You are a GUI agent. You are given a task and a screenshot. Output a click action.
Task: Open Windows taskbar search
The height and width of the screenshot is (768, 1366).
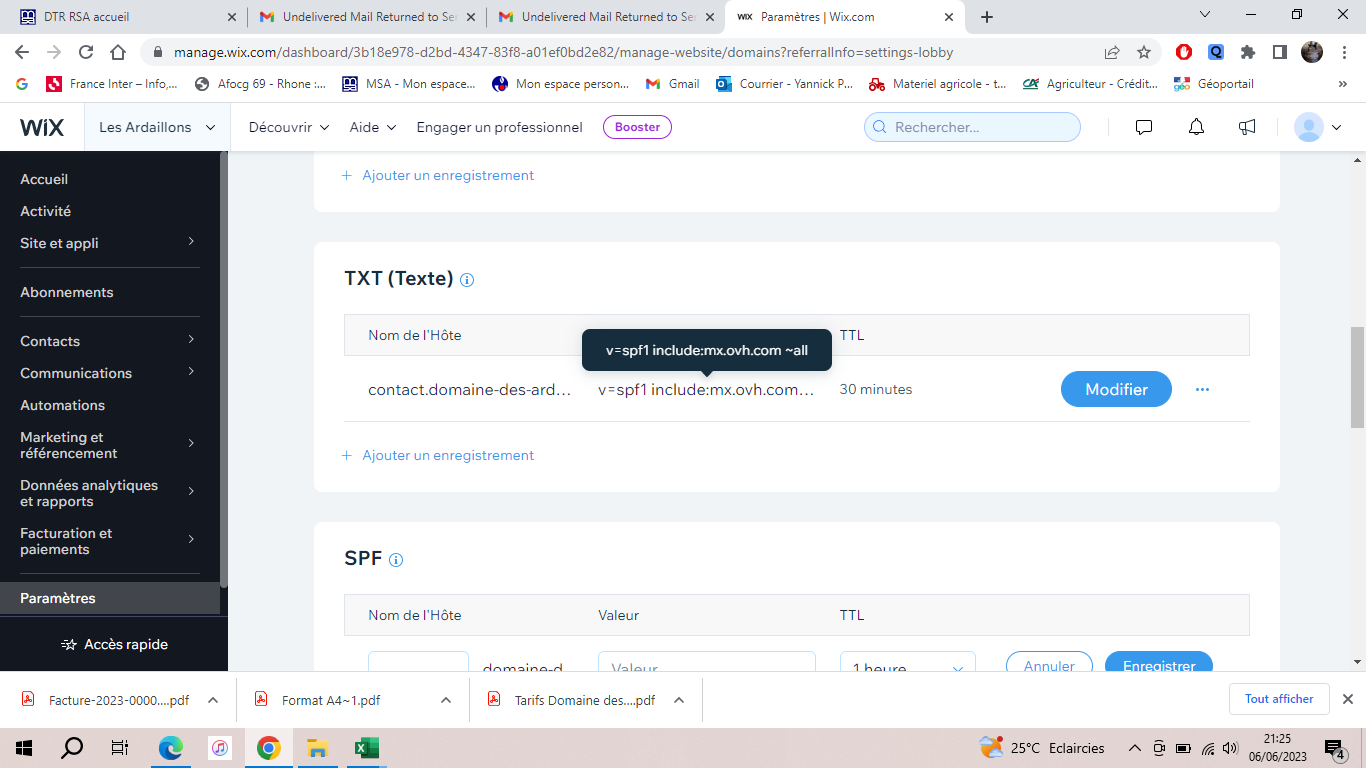(x=72, y=748)
